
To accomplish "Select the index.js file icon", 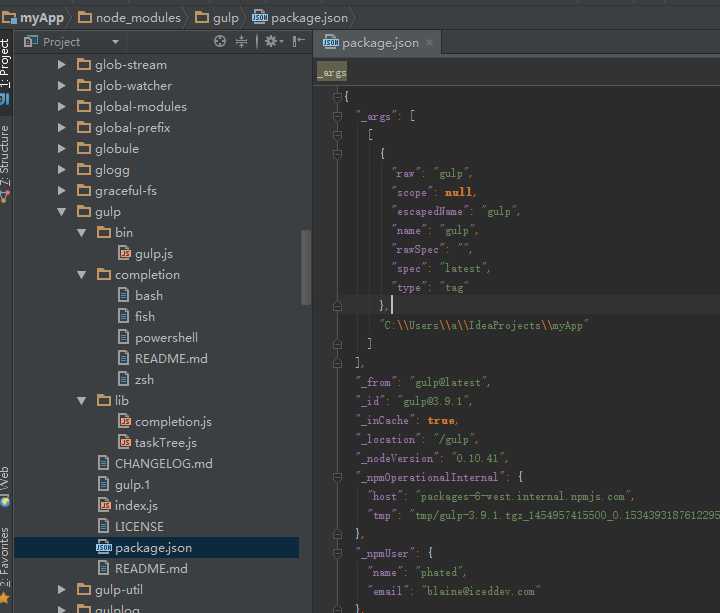I will tap(104, 506).
